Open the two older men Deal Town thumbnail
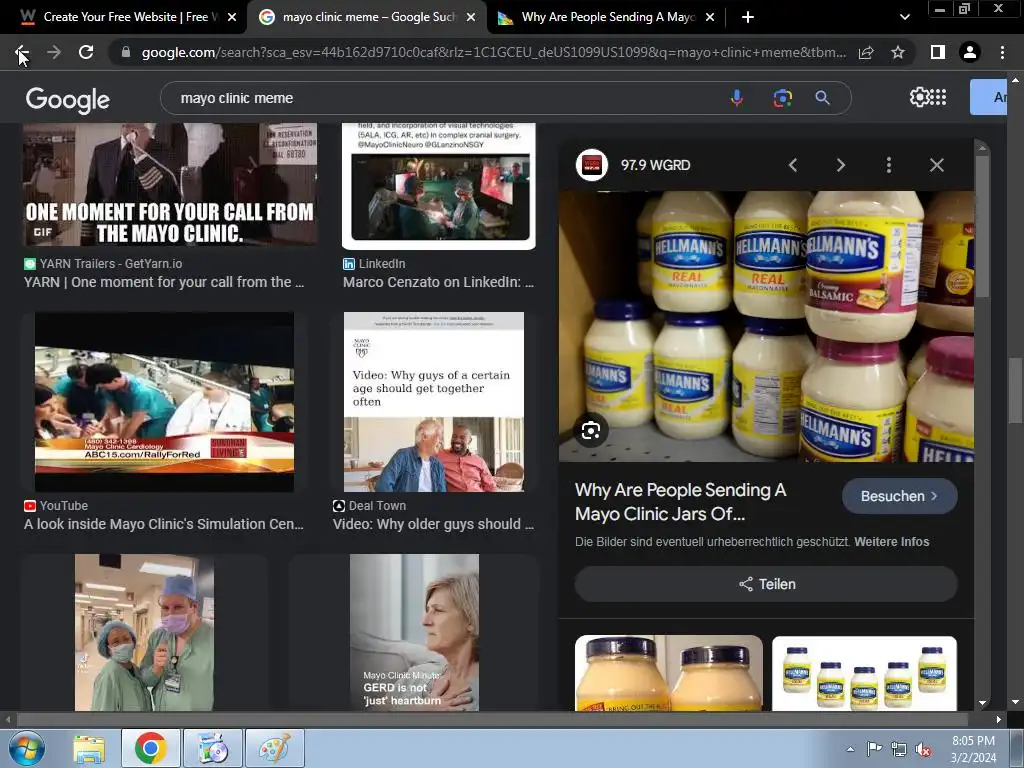This screenshot has width=1024, height=768. [x=434, y=402]
